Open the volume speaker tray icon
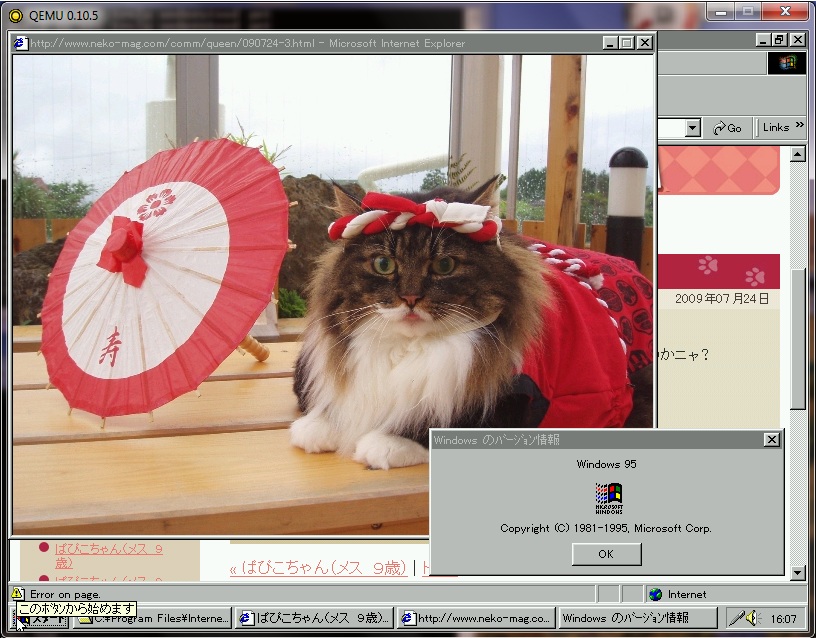816x638 pixels. 753,618
